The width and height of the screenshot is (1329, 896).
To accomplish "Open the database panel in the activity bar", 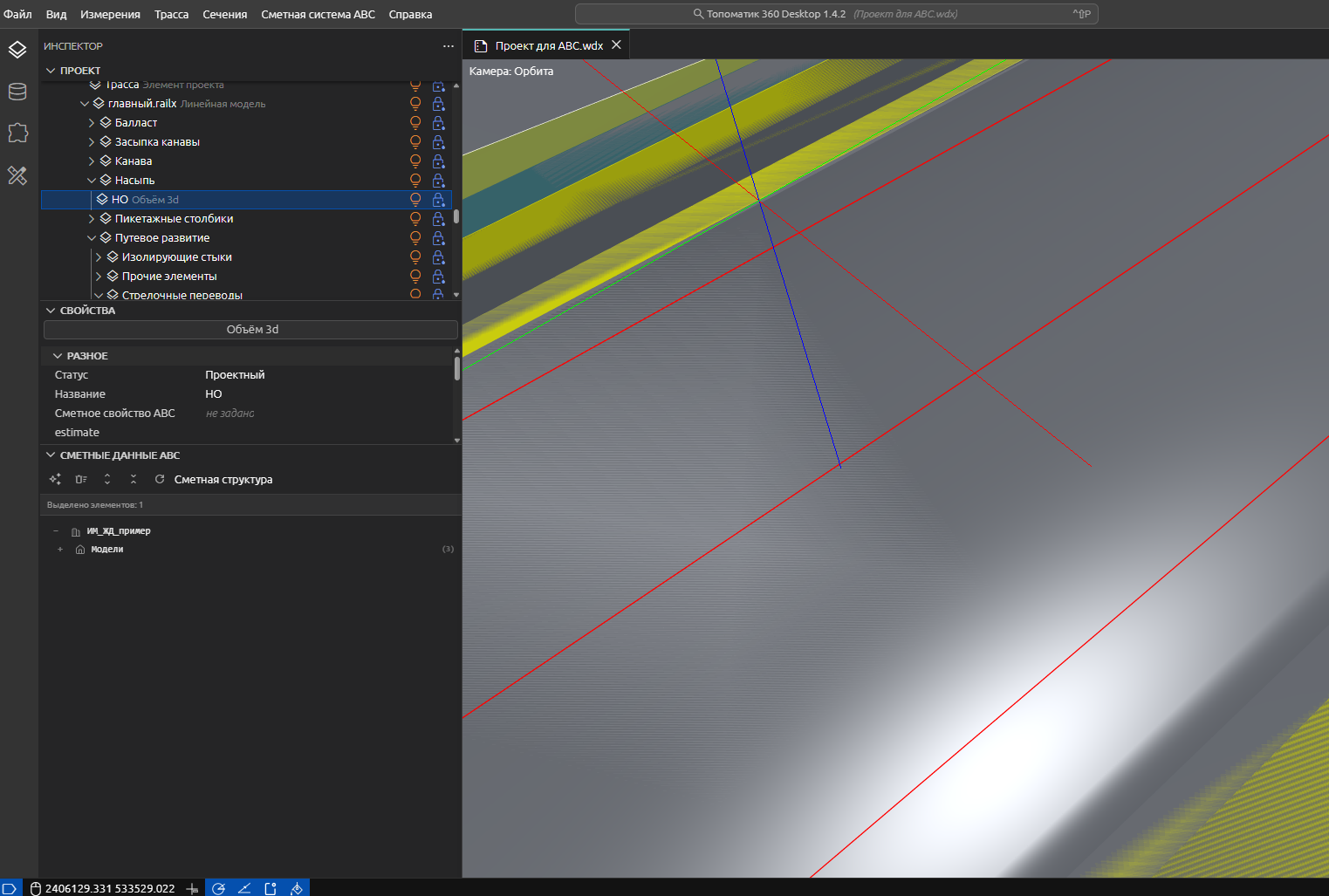I will pos(17,92).
